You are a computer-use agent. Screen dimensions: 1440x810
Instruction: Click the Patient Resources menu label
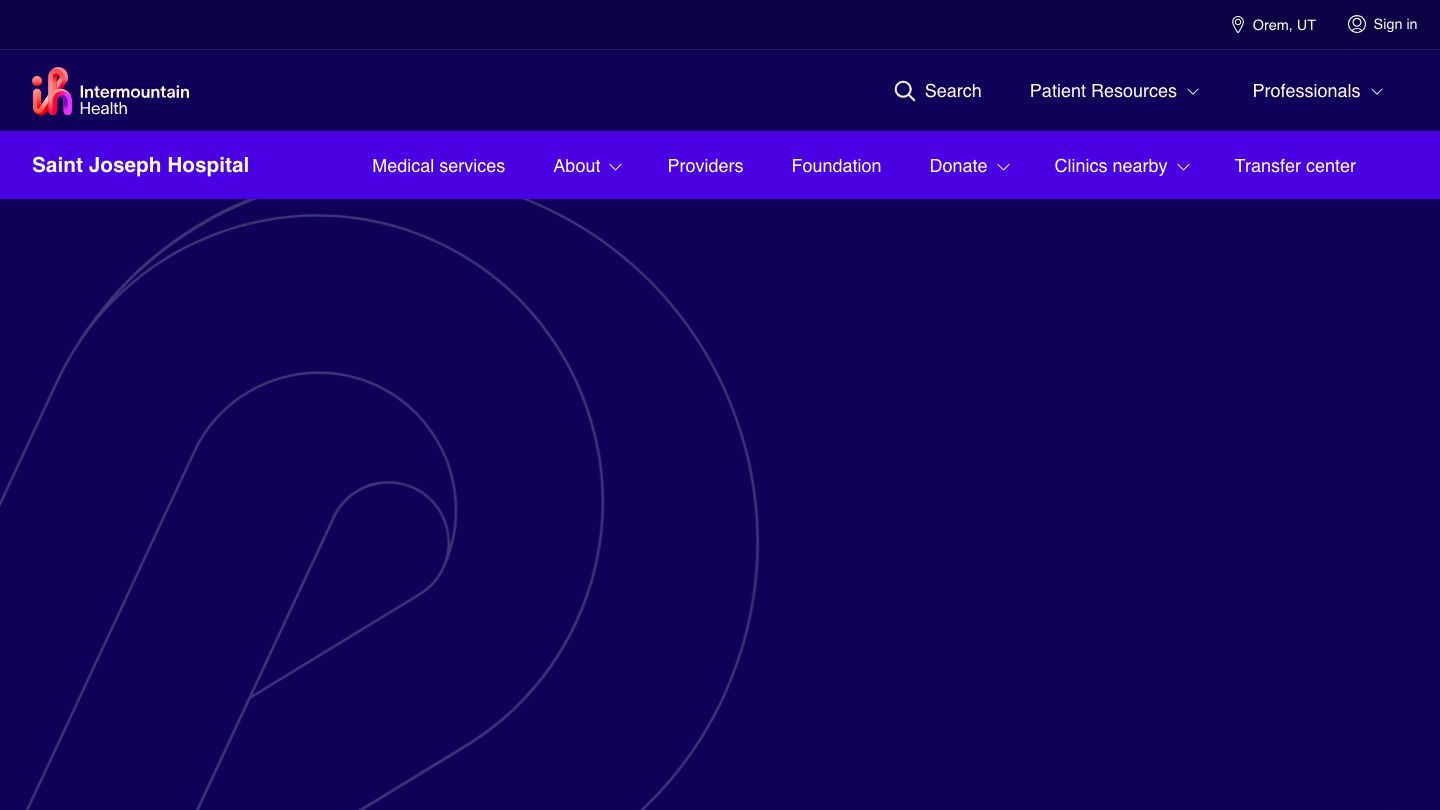coord(1103,91)
